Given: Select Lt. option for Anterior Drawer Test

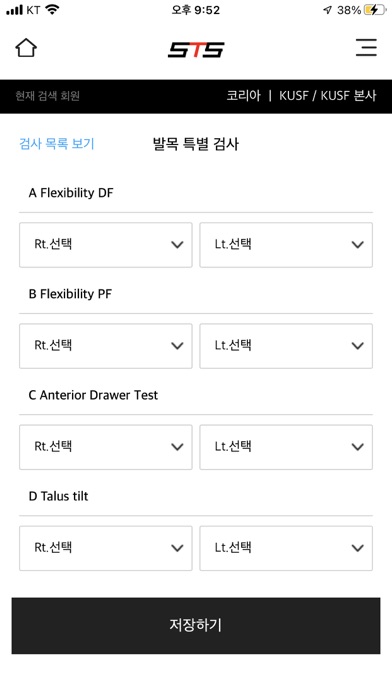Looking at the screenshot, I should [286, 447].
